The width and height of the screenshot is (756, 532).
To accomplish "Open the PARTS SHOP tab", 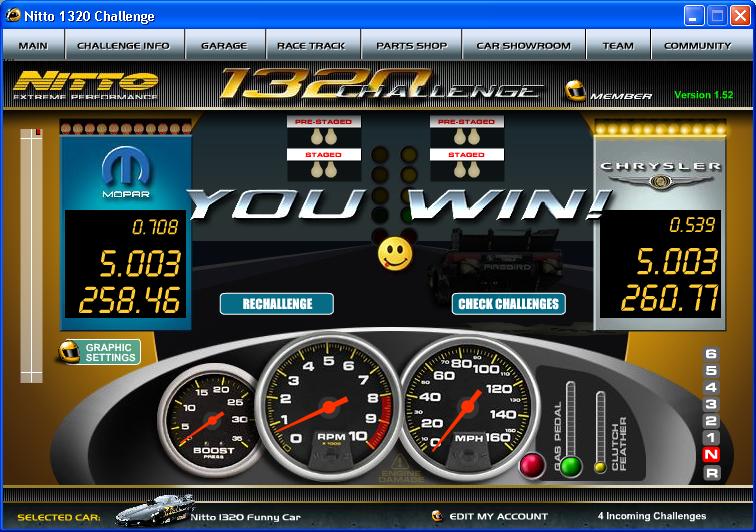I will pyautogui.click(x=411, y=45).
